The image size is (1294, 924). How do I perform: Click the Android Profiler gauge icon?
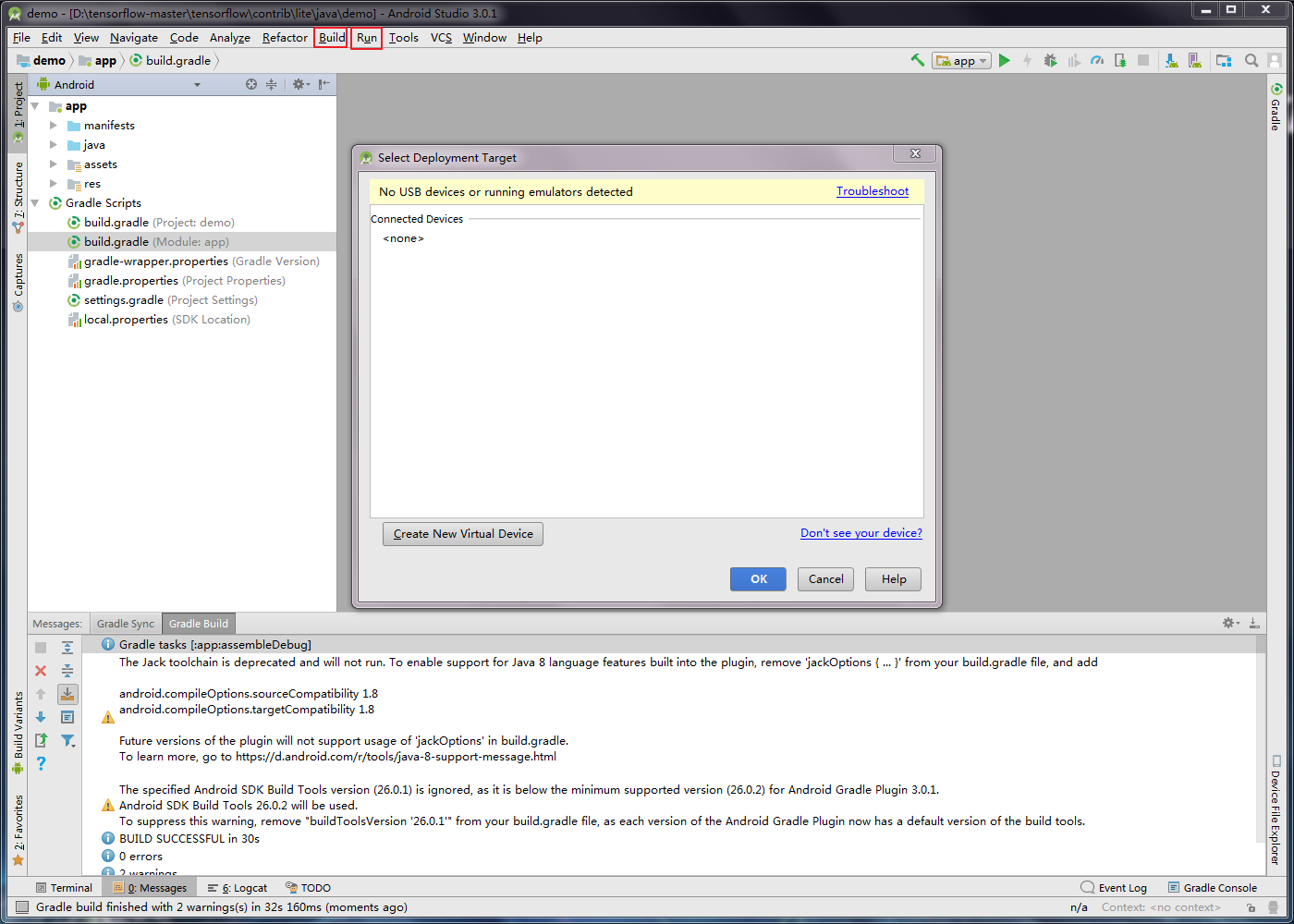tap(1097, 60)
